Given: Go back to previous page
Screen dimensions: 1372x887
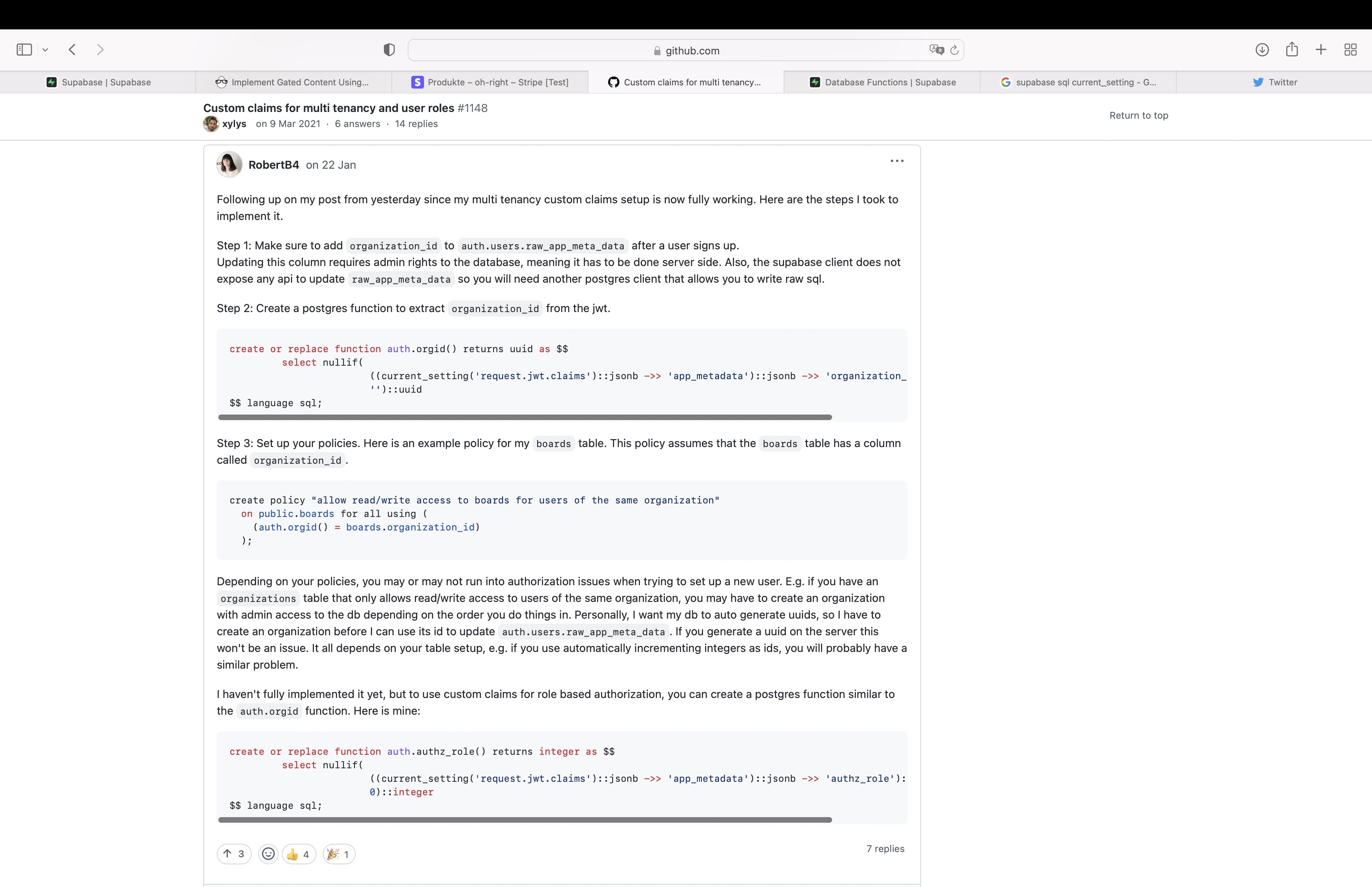Looking at the screenshot, I should (73, 50).
